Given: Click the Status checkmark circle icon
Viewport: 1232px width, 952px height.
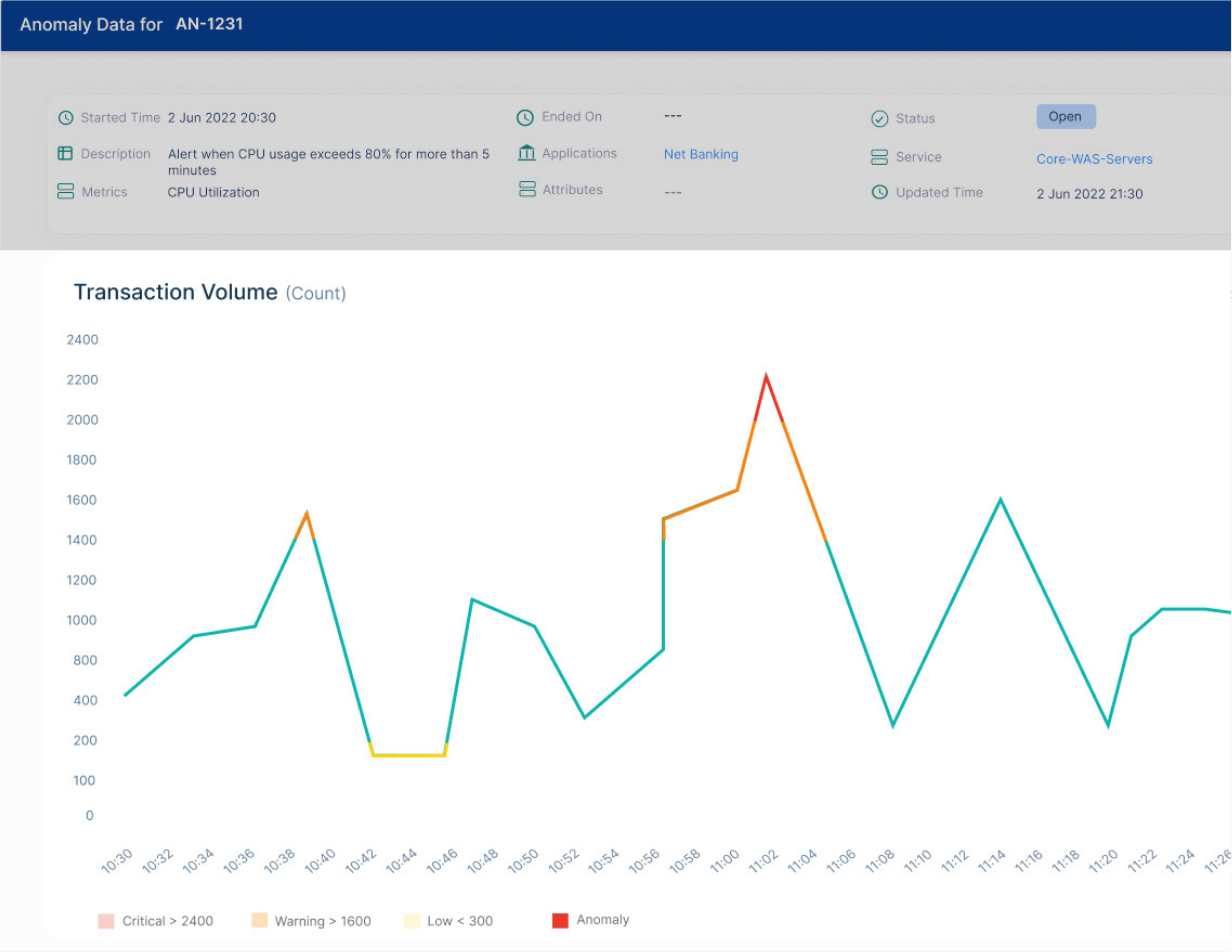Looking at the screenshot, I should click(880, 119).
